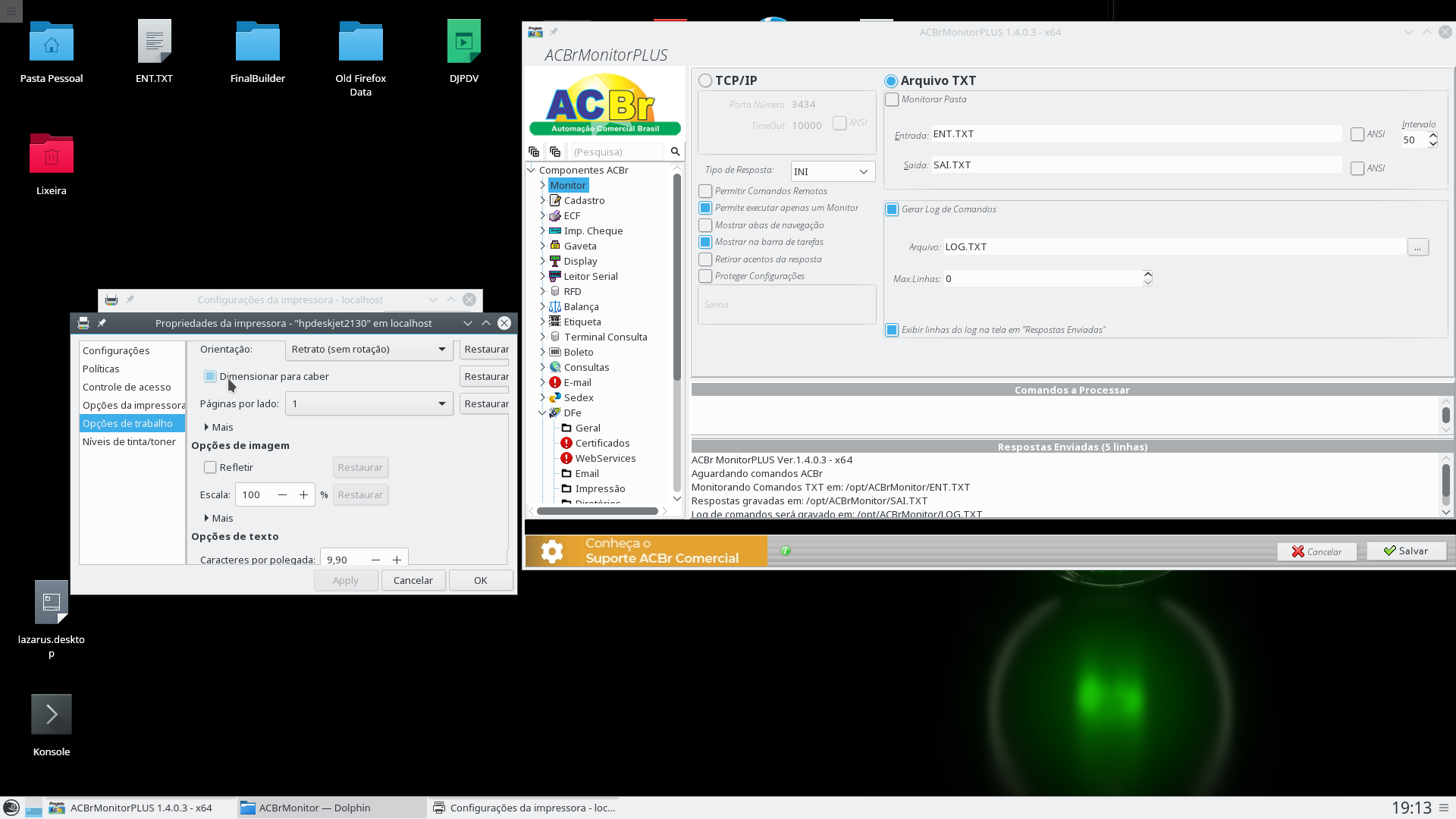The image size is (1456, 819).
Task: Expand Mais under Opções de trabalho
Action: 218,427
